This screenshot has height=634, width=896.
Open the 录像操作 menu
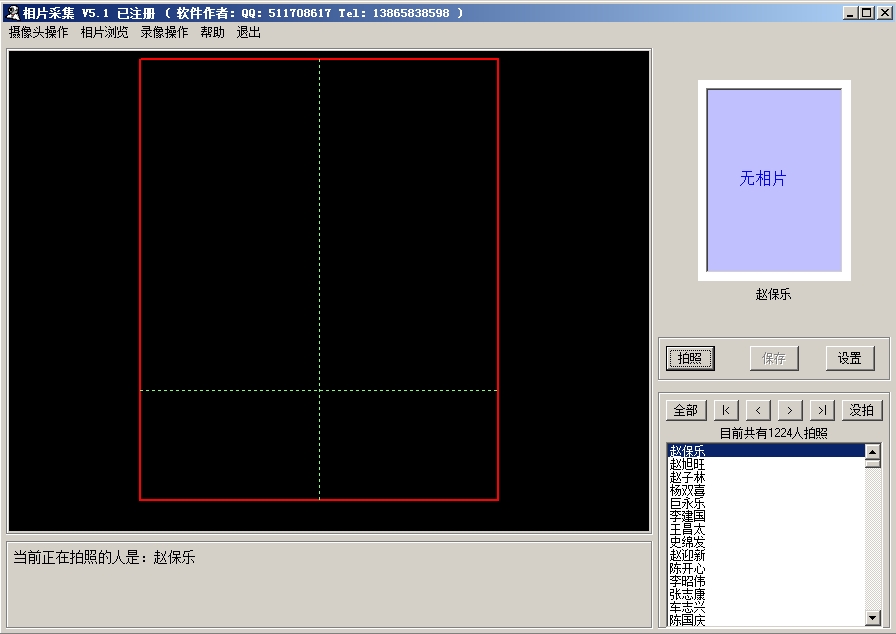coord(165,33)
